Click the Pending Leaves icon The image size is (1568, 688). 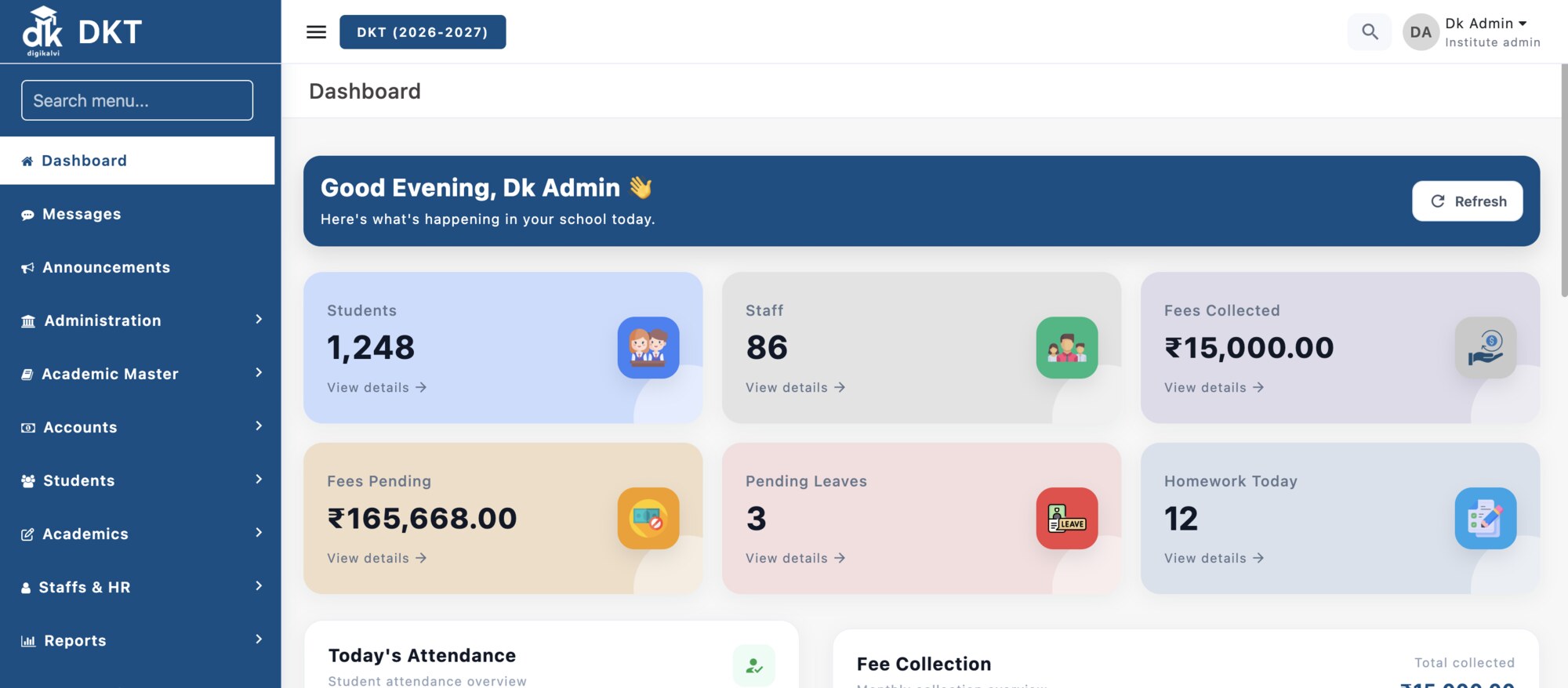[1067, 518]
